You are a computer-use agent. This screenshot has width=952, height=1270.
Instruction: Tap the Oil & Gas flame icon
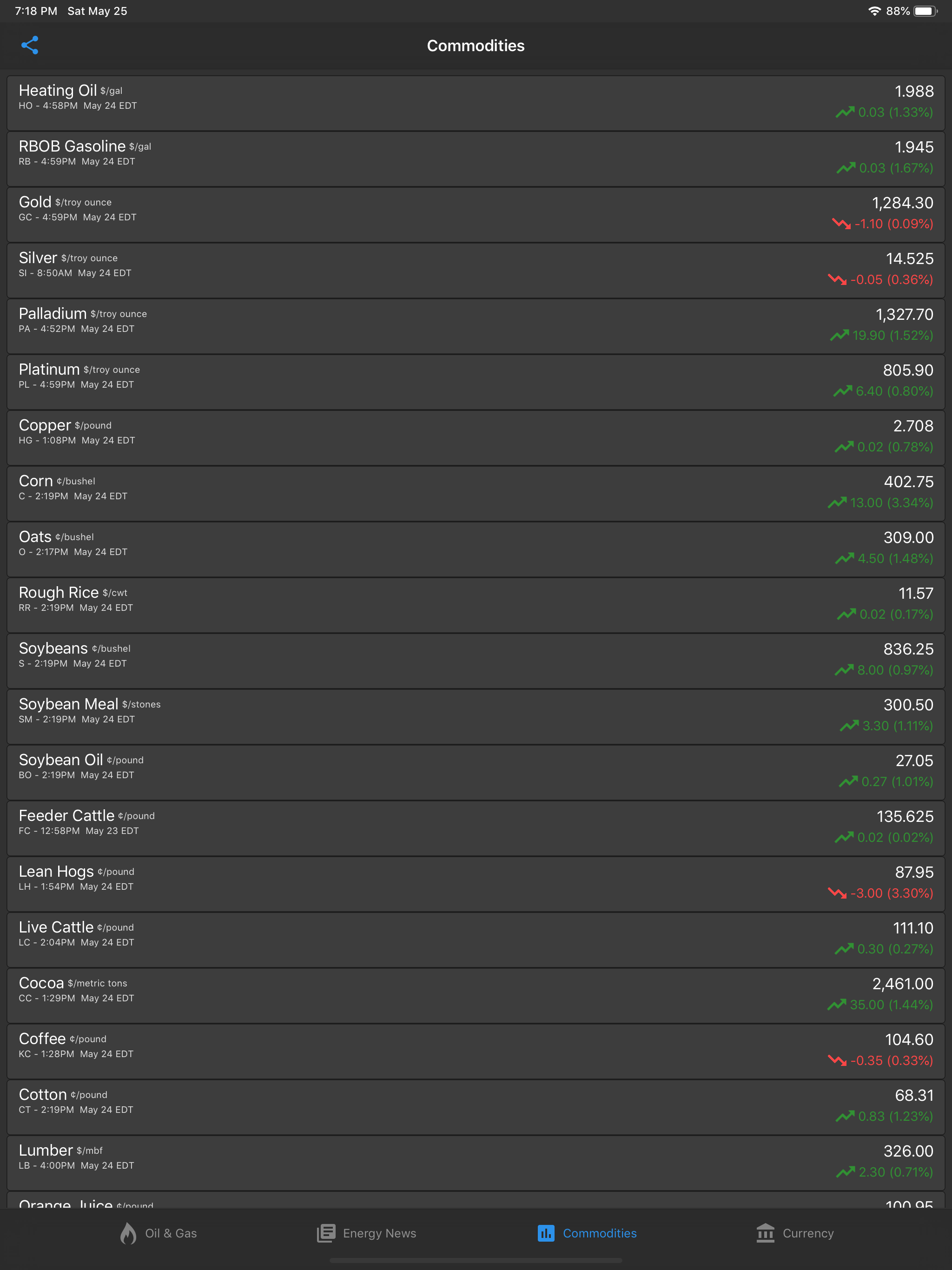tap(128, 1233)
